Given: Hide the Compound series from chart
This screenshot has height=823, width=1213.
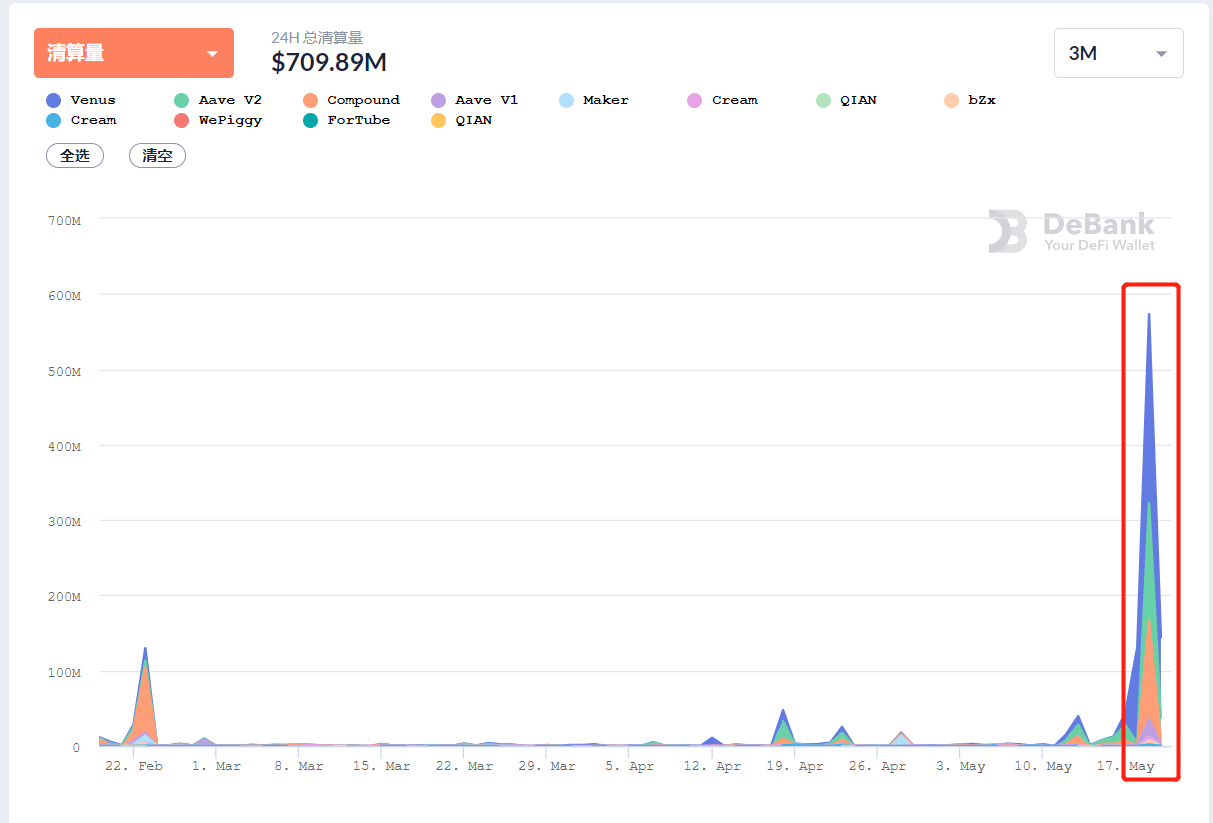Looking at the screenshot, I should pos(363,100).
